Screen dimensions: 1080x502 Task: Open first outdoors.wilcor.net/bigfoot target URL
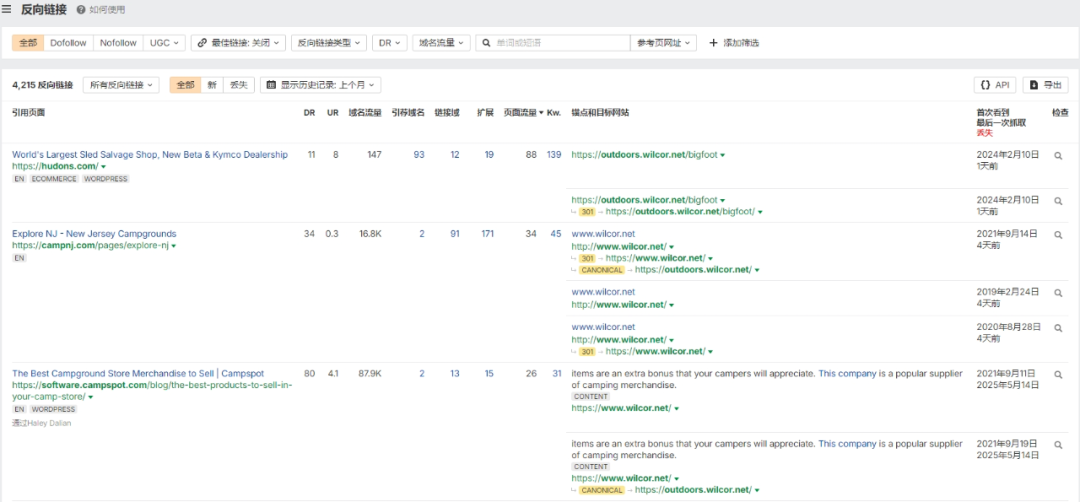tap(645, 156)
